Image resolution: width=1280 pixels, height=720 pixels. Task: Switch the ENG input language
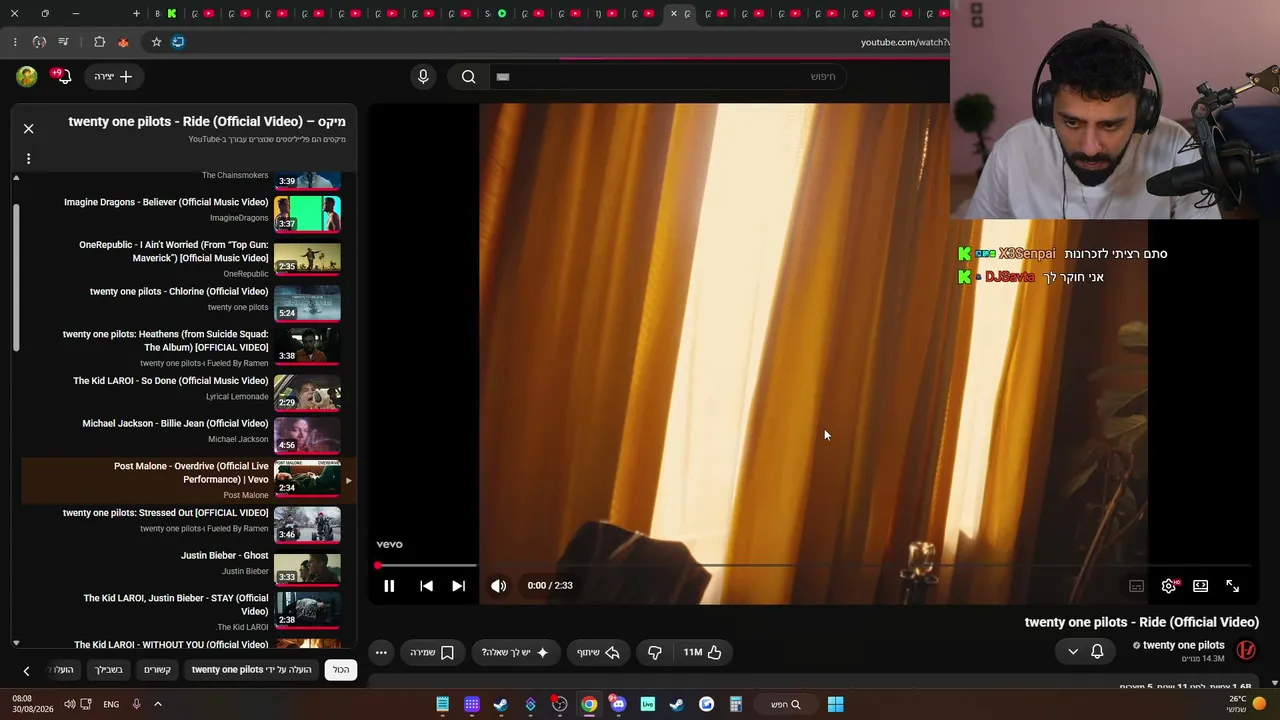[x=111, y=704]
